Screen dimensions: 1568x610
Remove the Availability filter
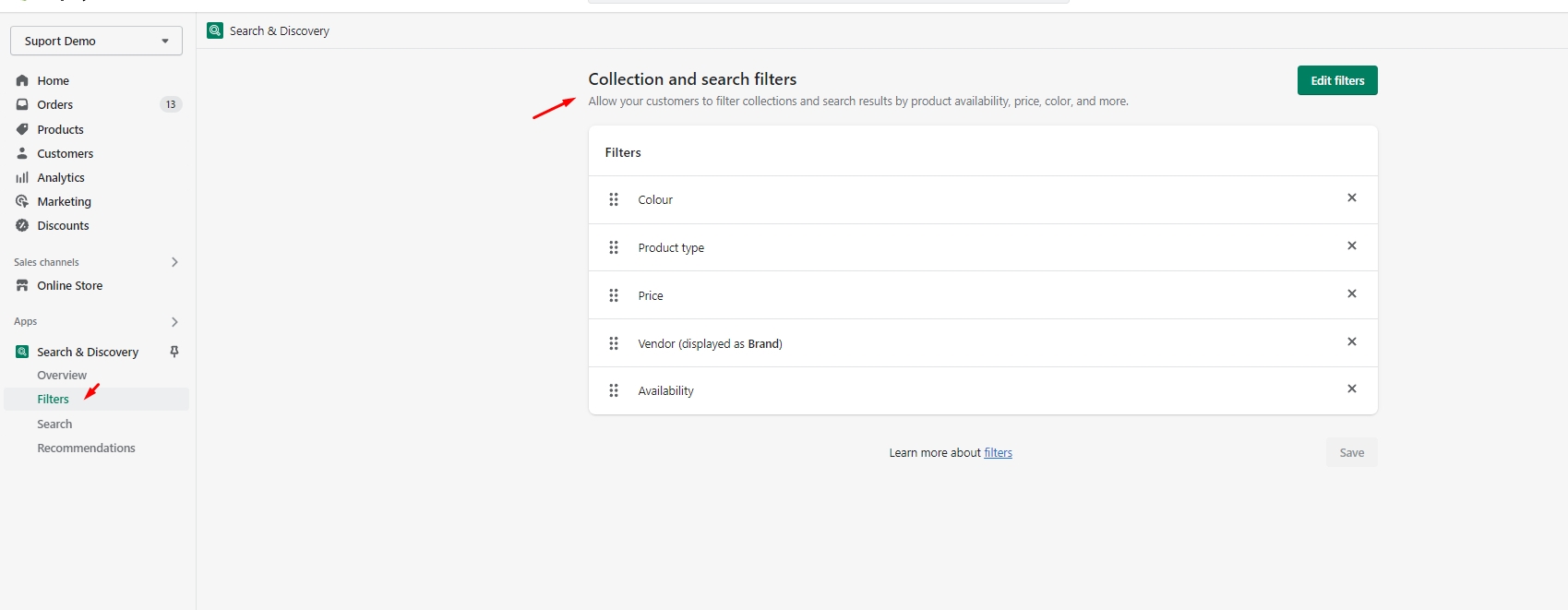1351,389
